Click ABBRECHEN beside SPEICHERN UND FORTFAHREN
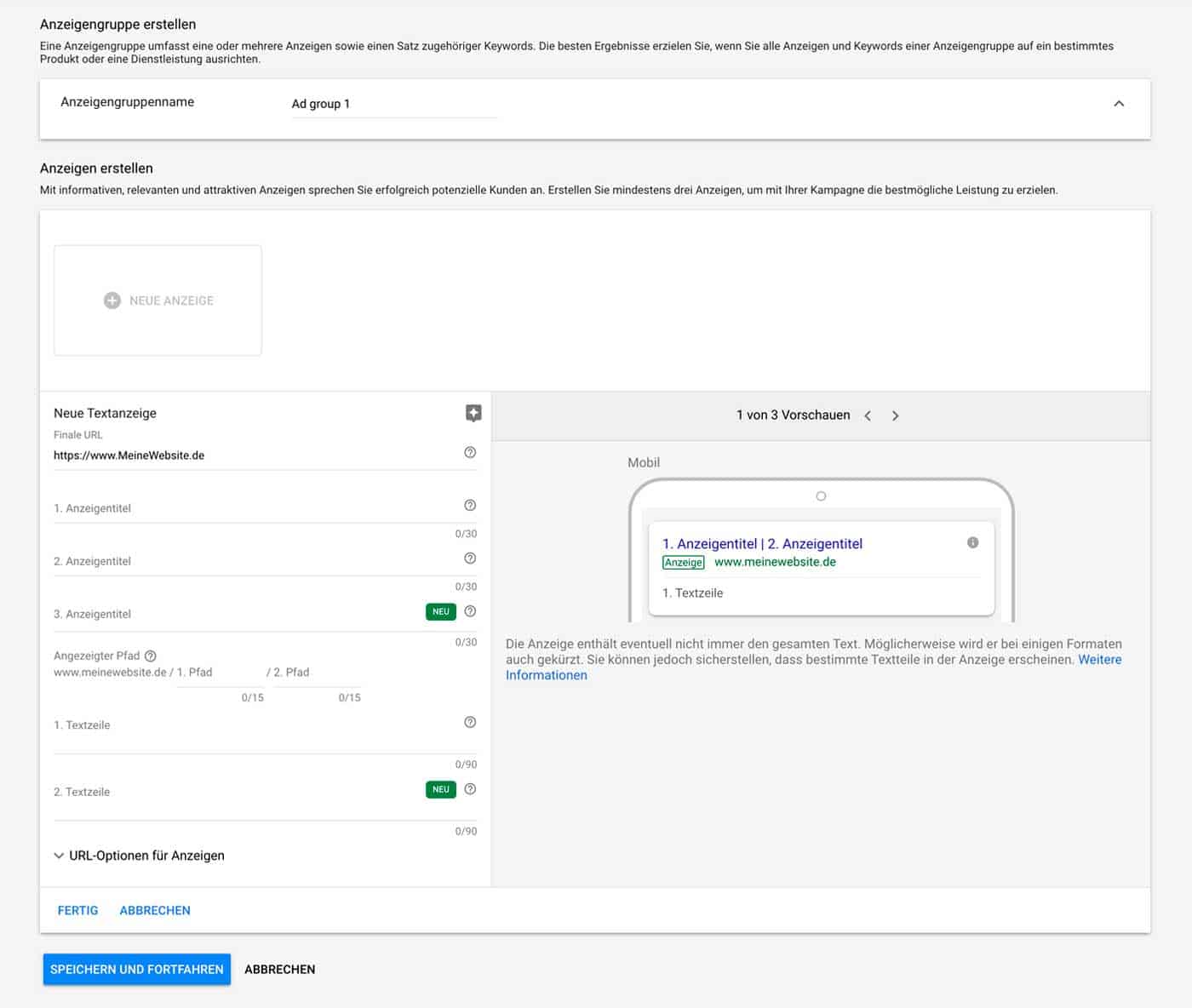Viewport: 1192px width, 1008px height. (x=280, y=970)
